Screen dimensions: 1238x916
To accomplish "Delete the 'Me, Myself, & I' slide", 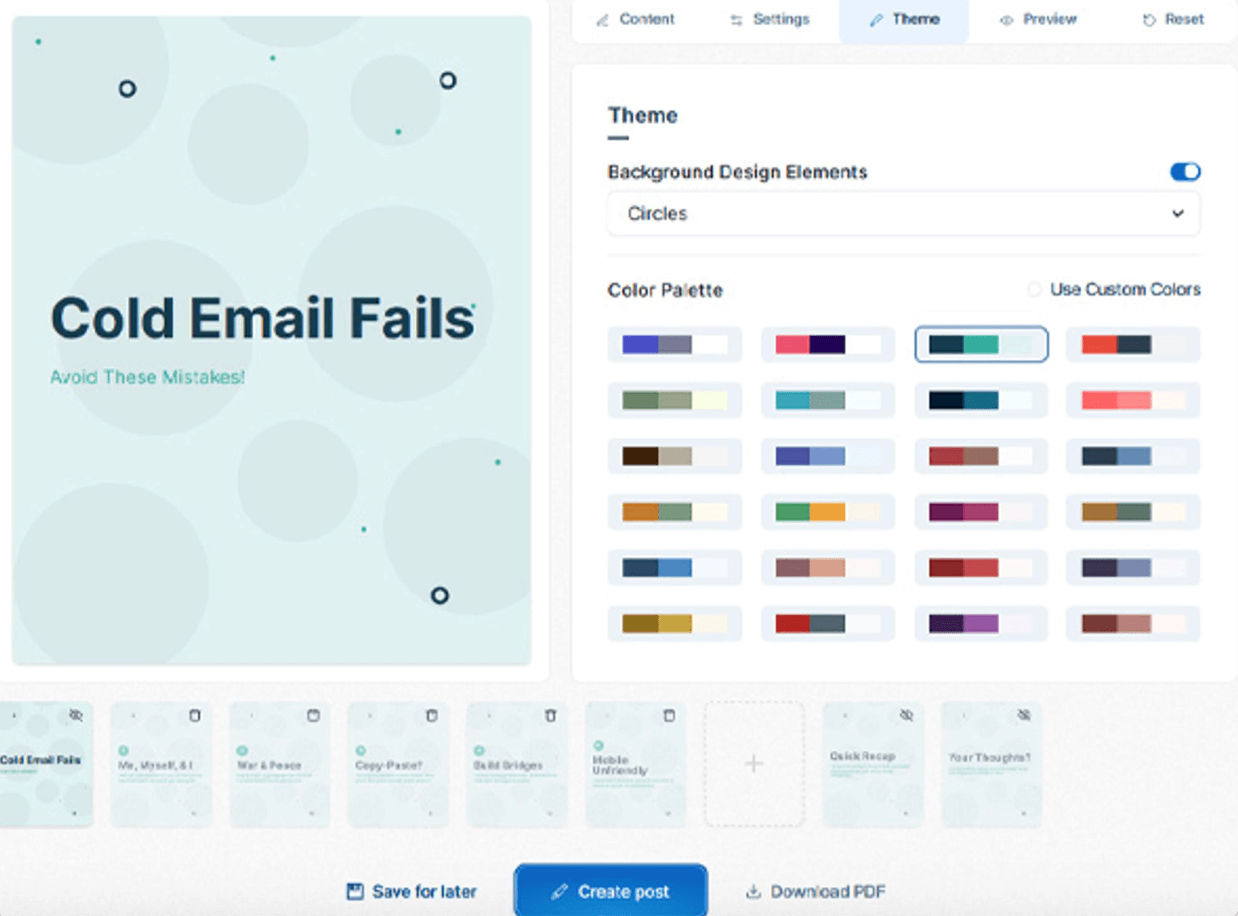I will pyautogui.click(x=195, y=716).
